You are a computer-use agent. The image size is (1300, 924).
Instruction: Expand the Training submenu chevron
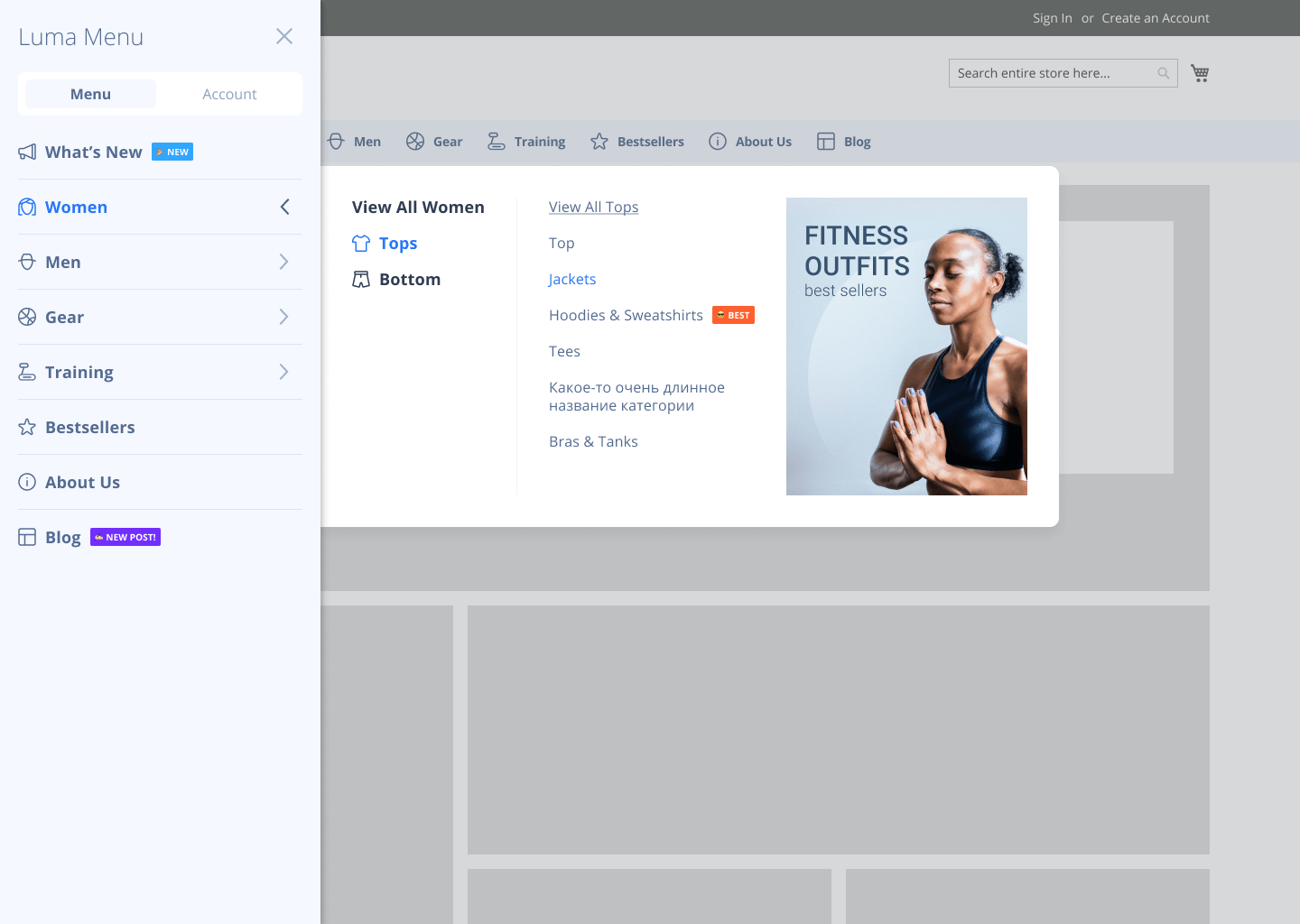(284, 372)
